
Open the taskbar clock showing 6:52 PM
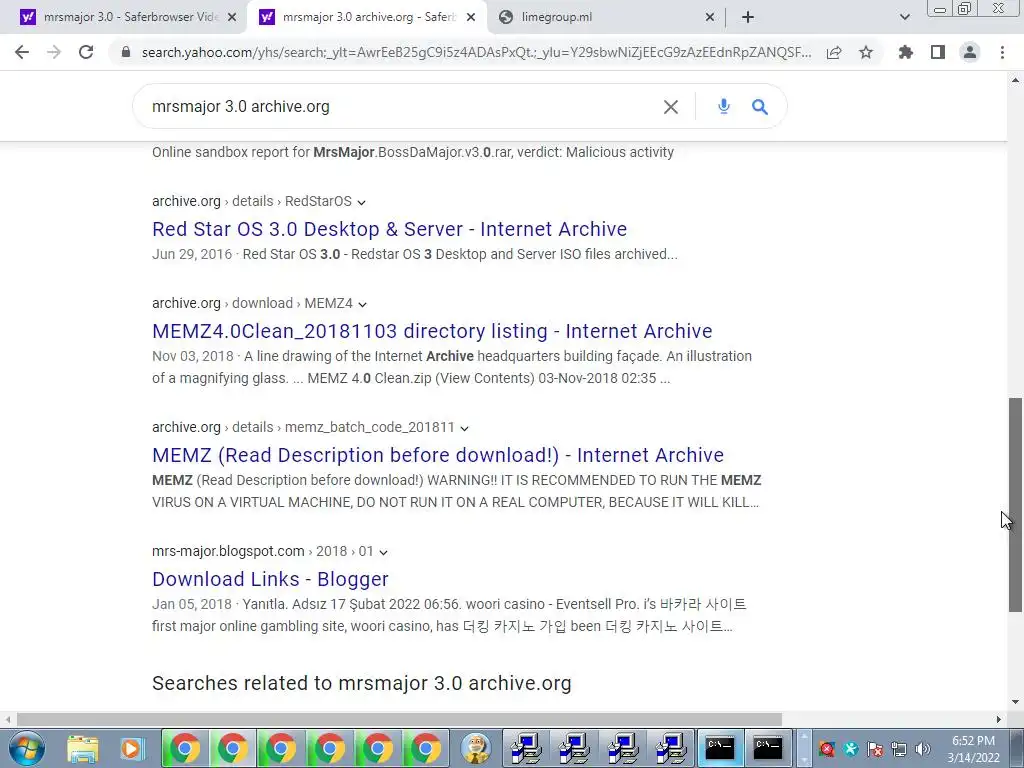coord(973,749)
